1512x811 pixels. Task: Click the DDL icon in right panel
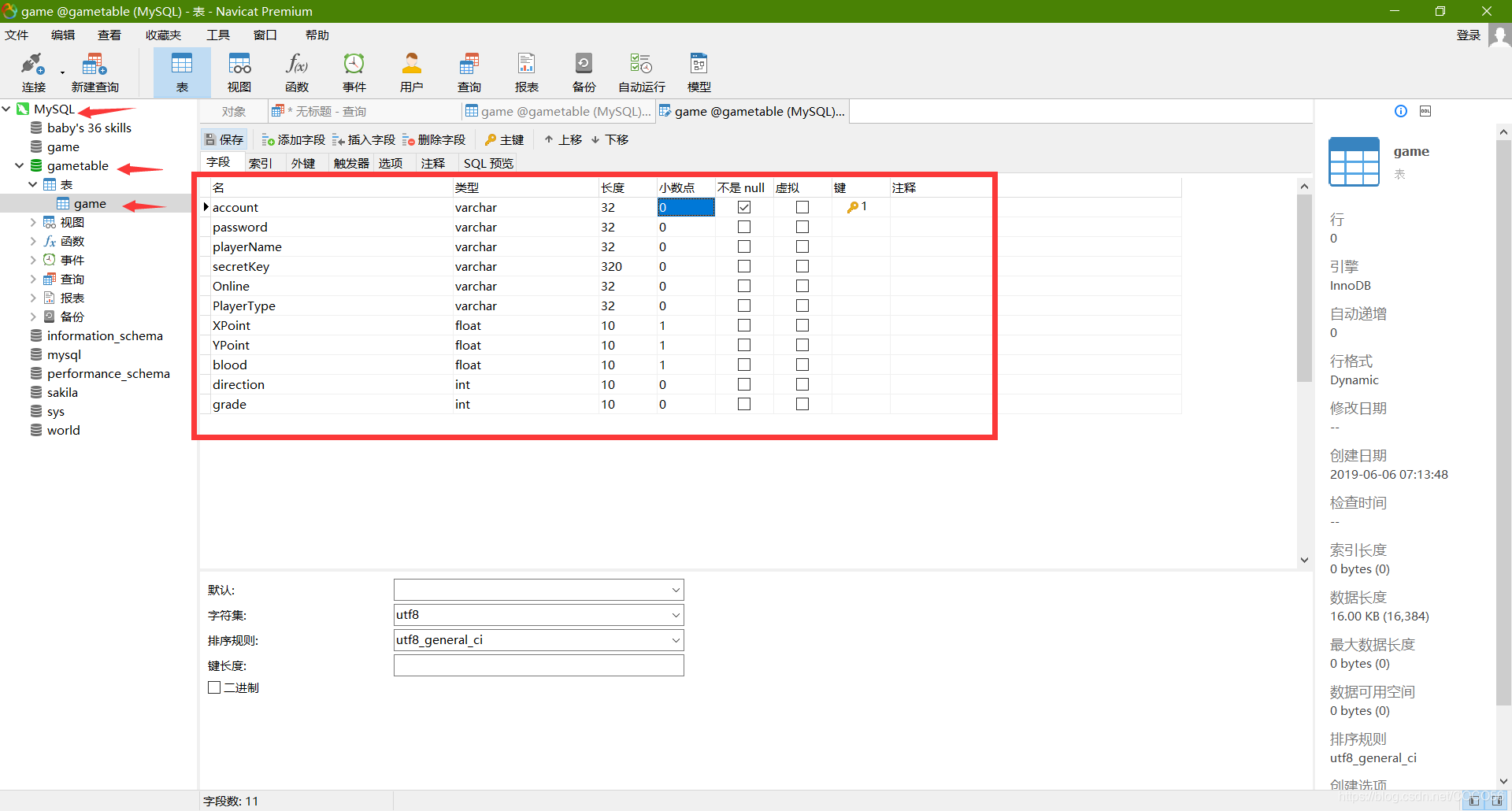[x=1425, y=111]
